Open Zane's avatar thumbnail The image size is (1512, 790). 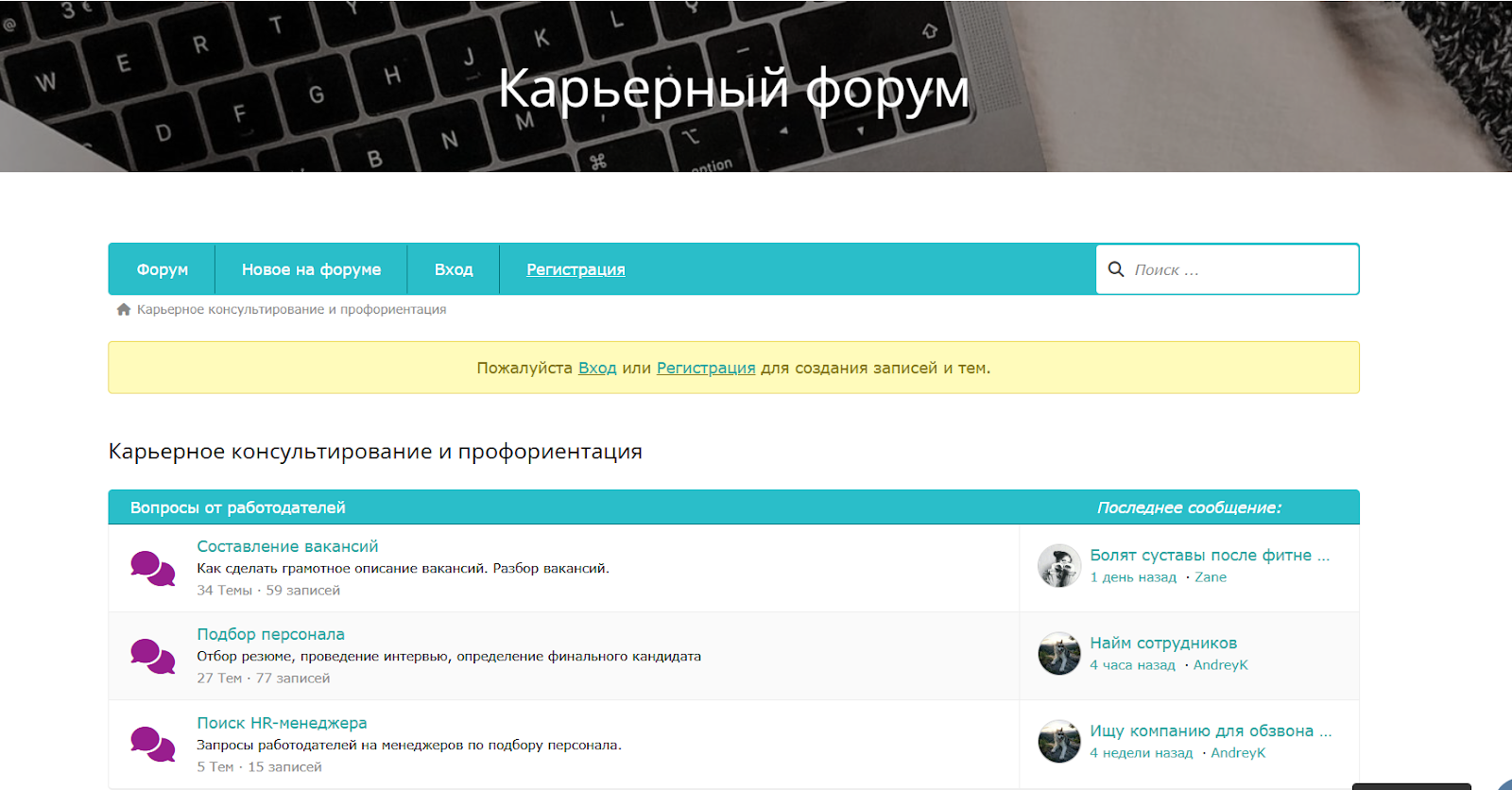pyautogui.click(x=1059, y=566)
